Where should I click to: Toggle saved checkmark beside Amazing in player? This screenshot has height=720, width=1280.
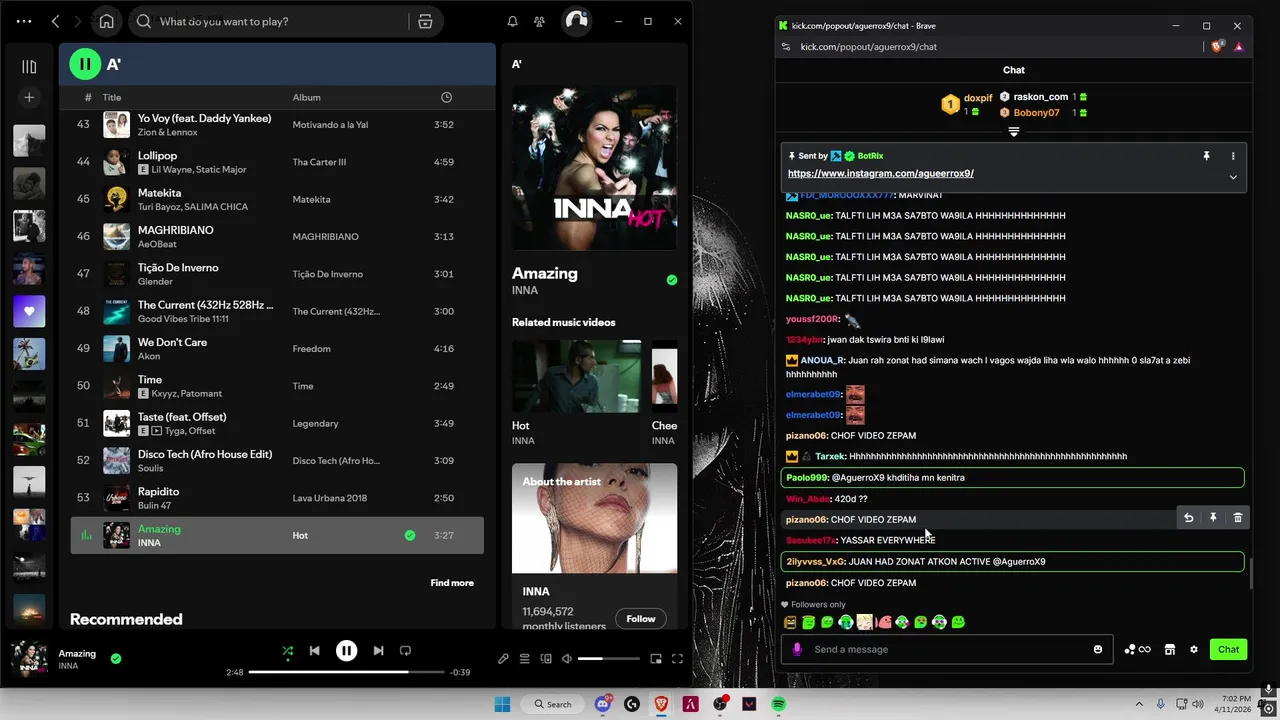click(x=116, y=658)
